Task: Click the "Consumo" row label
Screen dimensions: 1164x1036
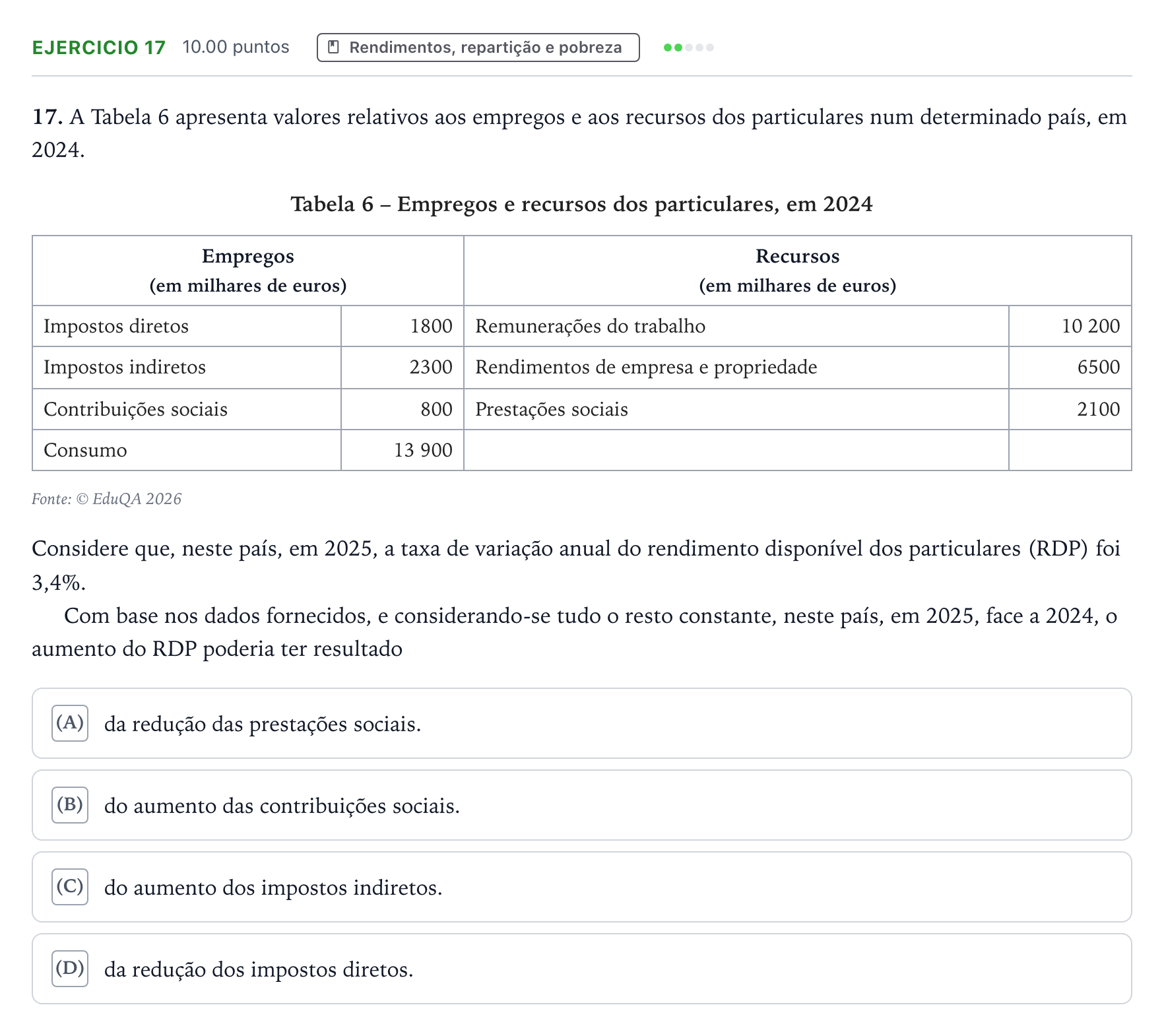Action: (85, 450)
